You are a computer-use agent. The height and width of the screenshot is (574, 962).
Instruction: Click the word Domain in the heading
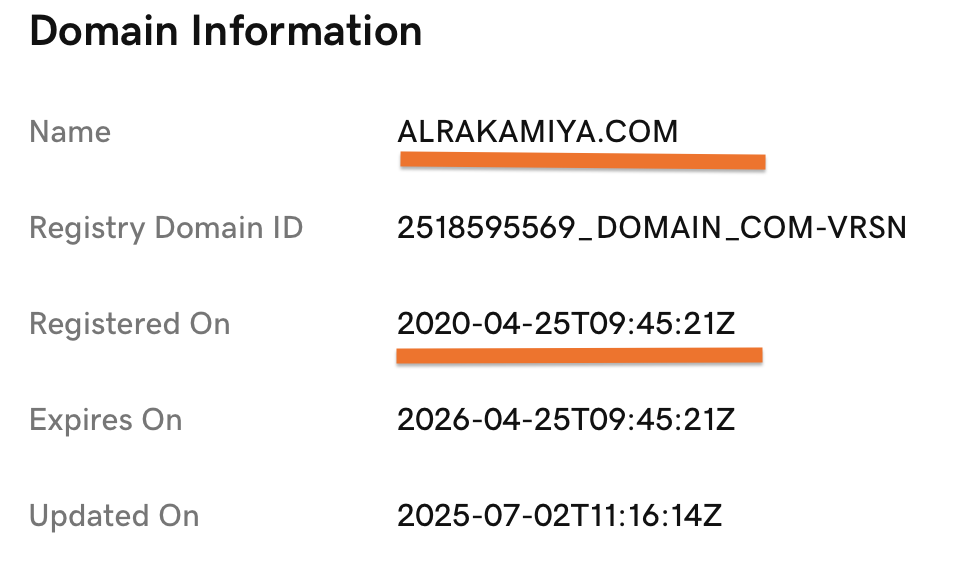coord(104,31)
